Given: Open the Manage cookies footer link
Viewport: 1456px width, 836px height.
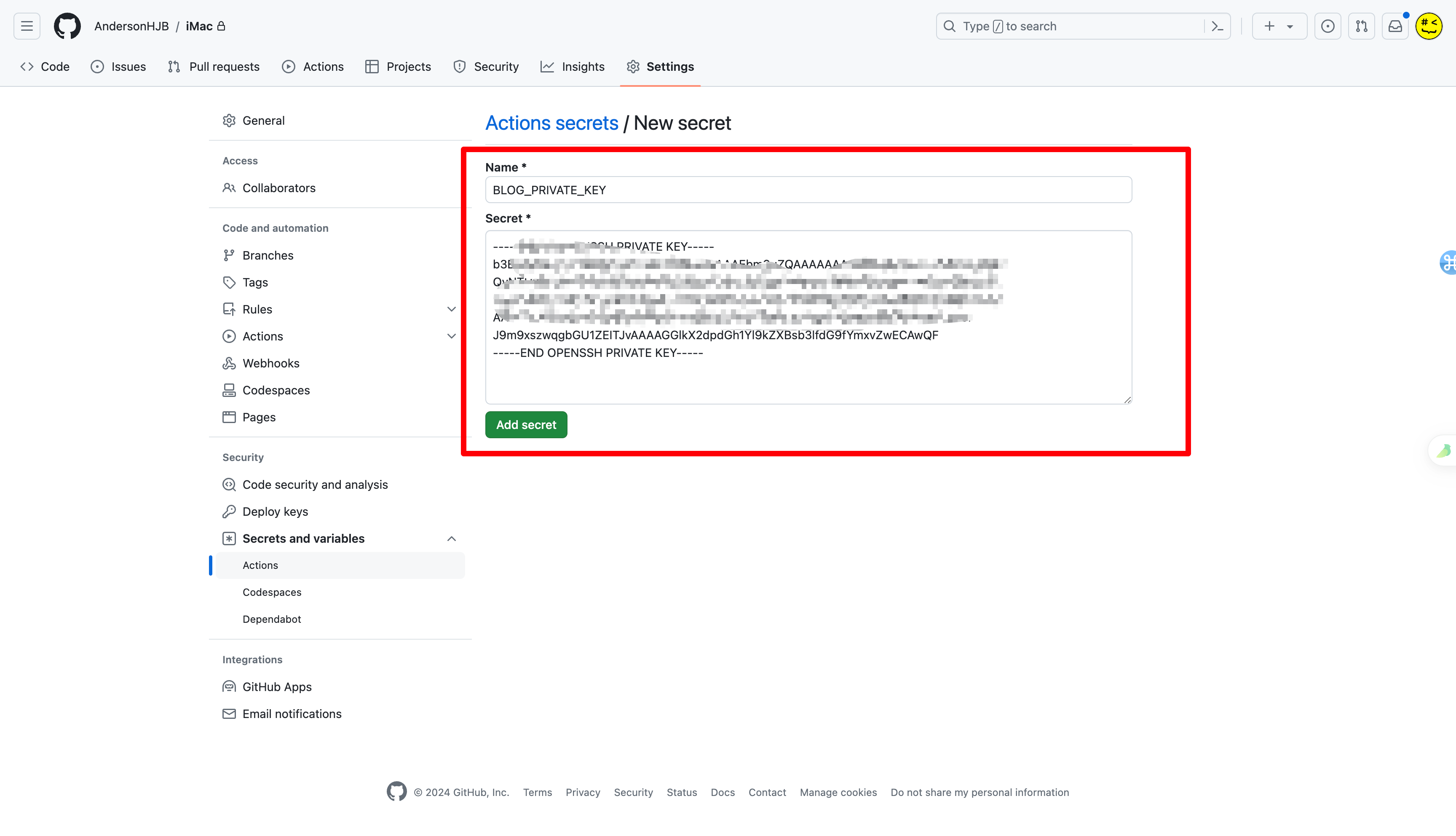Looking at the screenshot, I should tap(838, 792).
